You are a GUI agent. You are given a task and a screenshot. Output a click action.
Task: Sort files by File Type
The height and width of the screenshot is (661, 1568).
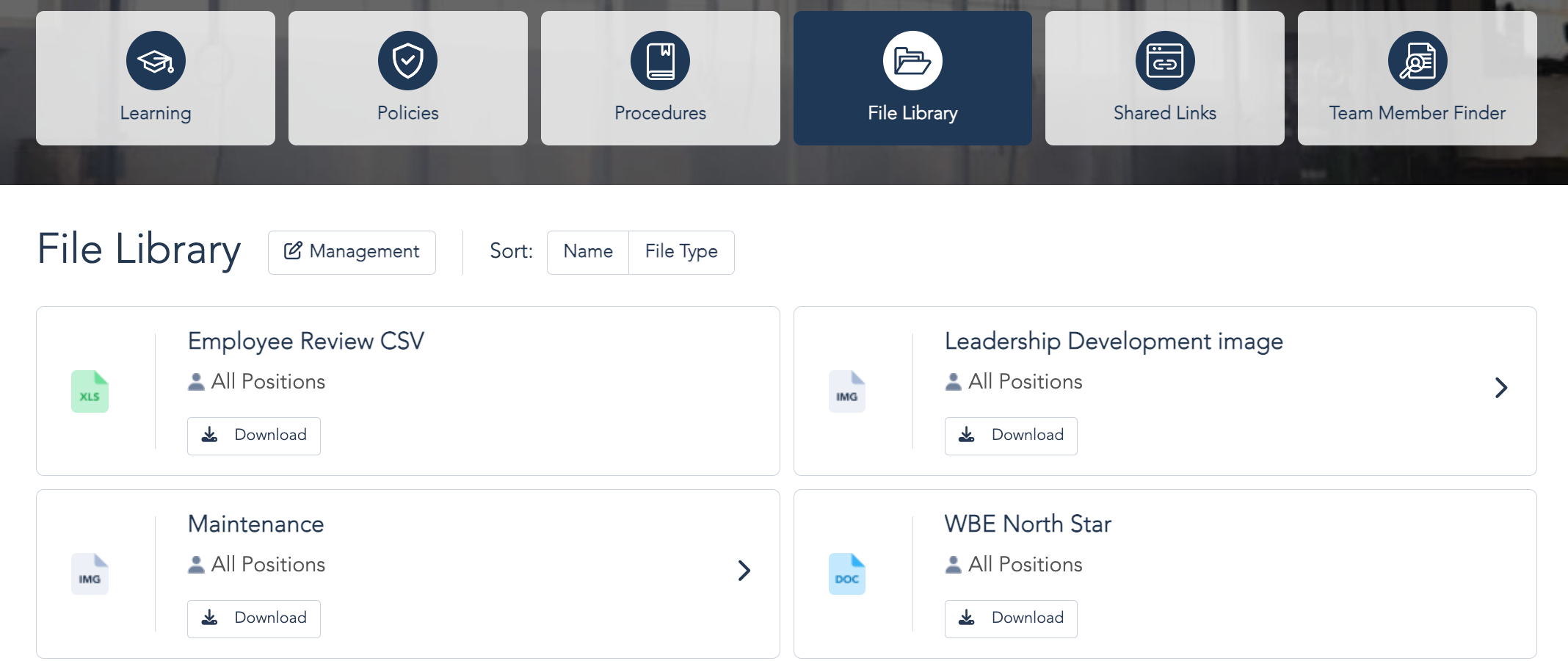[681, 252]
